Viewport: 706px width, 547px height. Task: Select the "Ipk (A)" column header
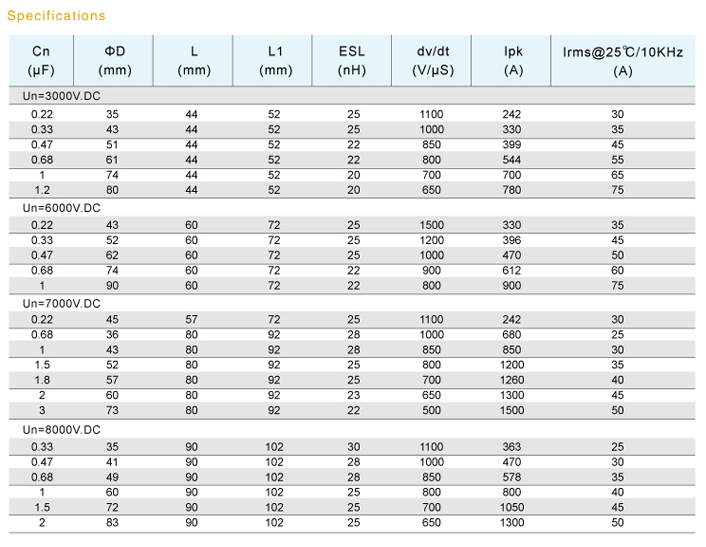coord(511,60)
